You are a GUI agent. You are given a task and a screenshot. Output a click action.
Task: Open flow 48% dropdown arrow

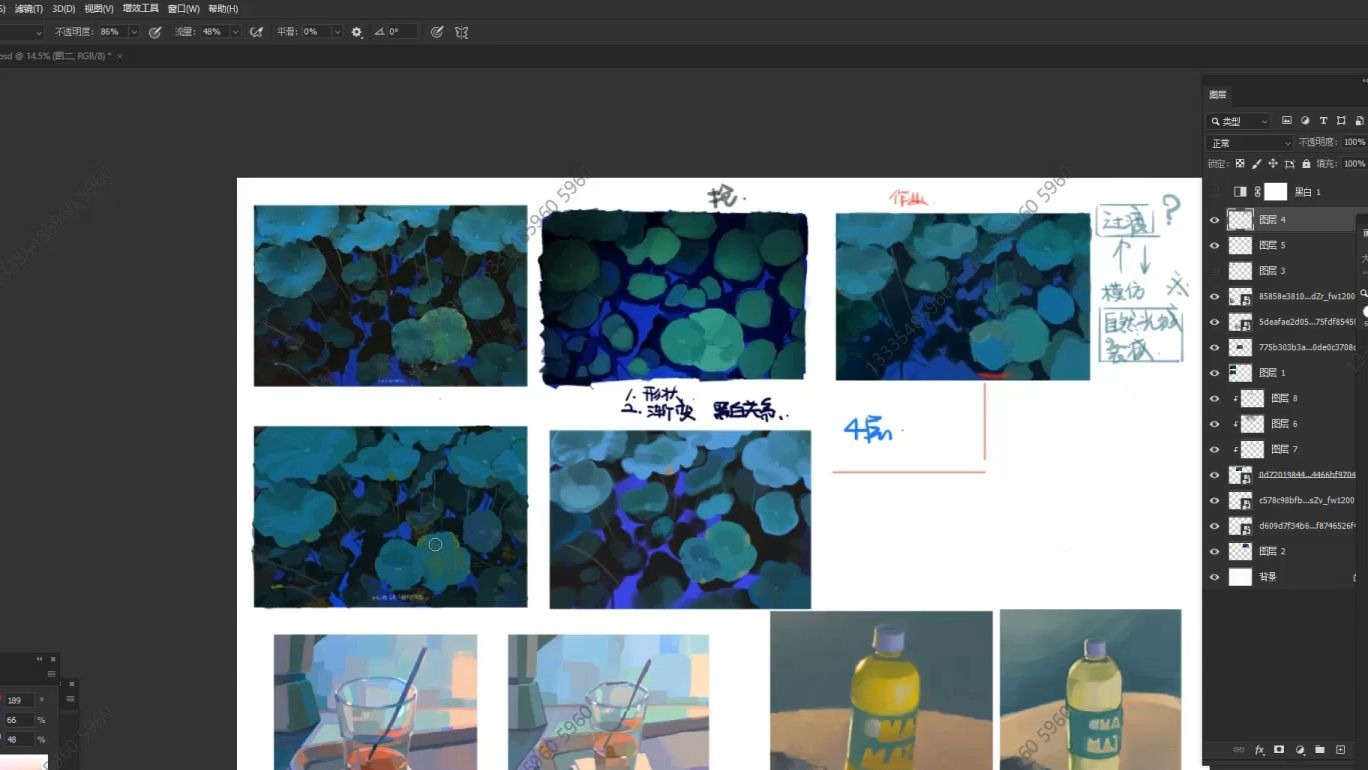point(236,32)
